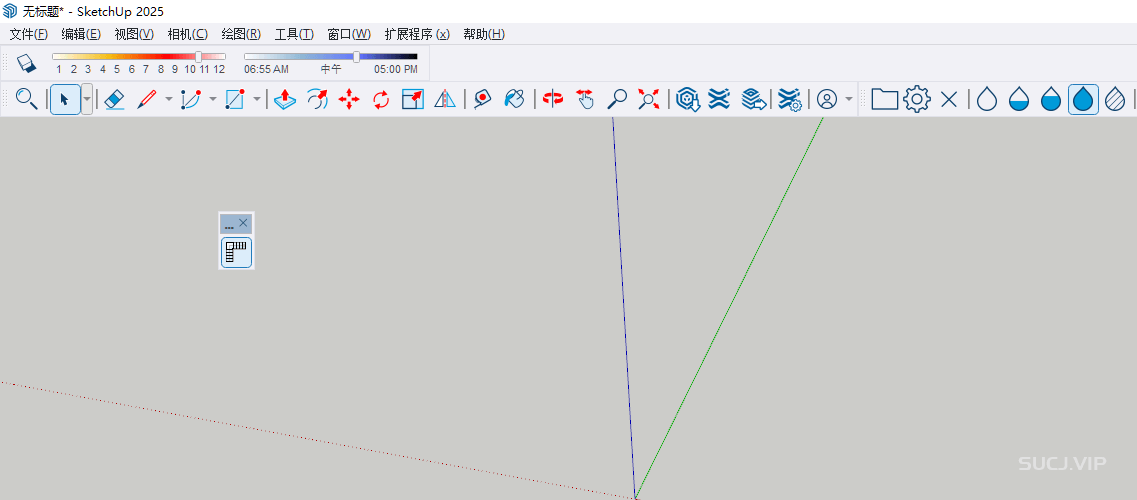Select the Rectangle shape tool
1137x500 pixels.
[234, 99]
